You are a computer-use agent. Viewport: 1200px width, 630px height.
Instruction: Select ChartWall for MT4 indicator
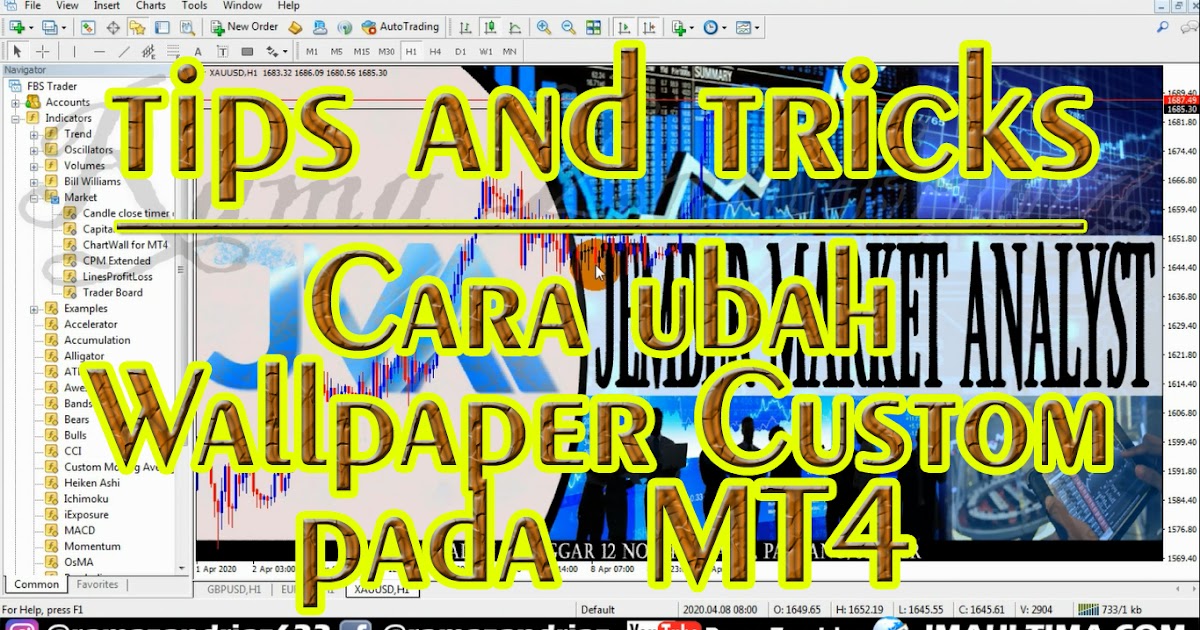(125, 245)
